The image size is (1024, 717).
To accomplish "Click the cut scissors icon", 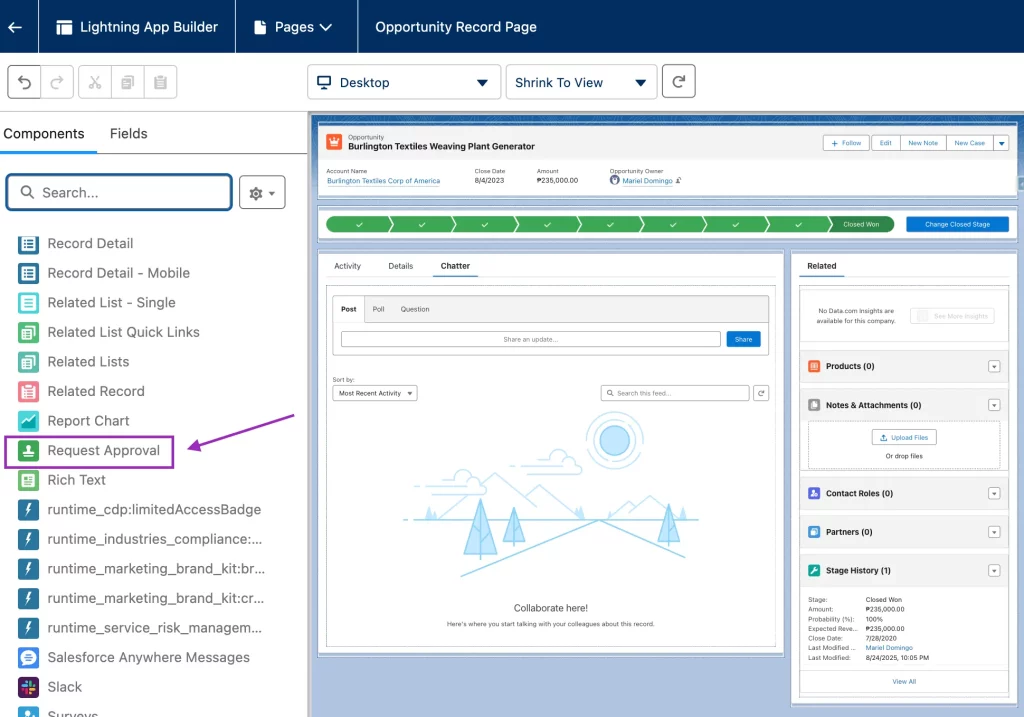I will click(x=95, y=82).
